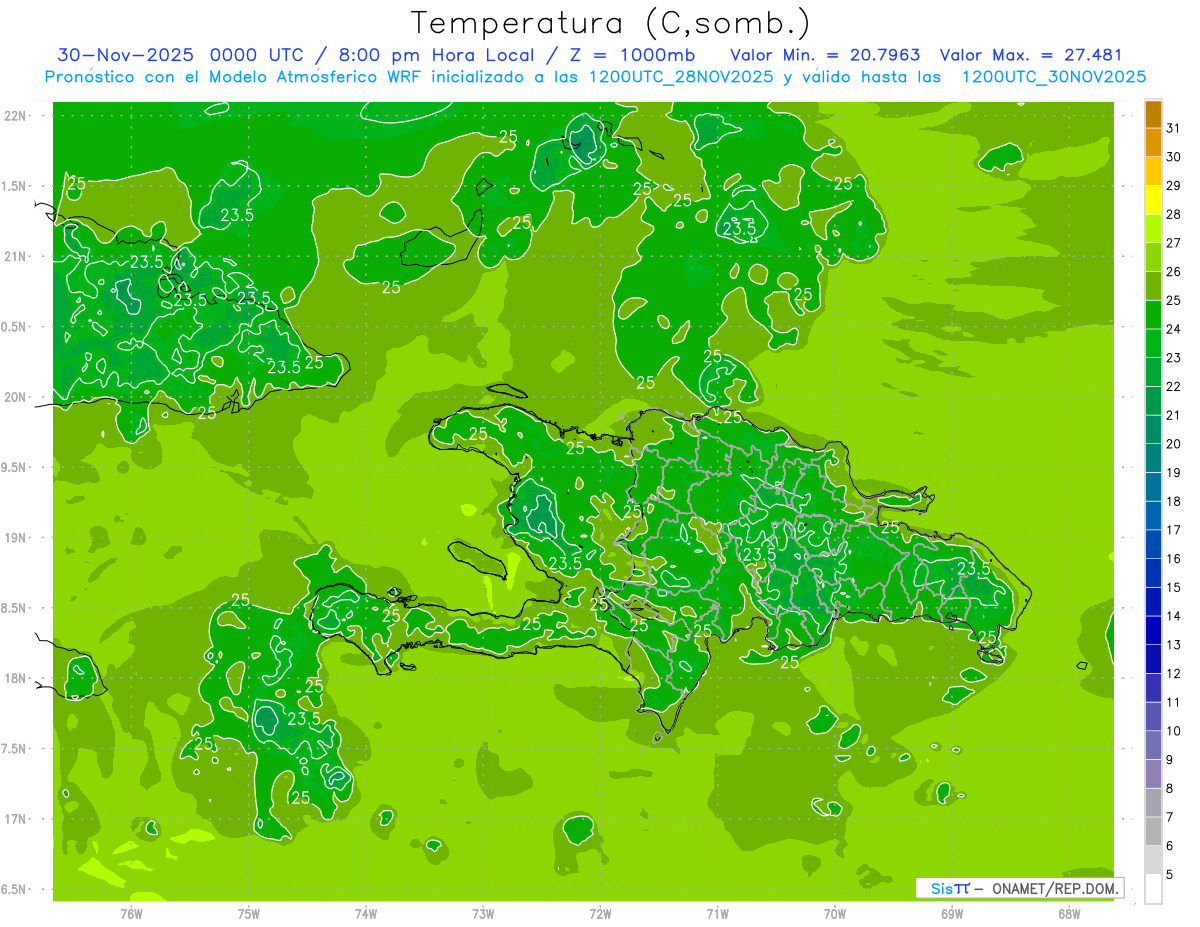The image size is (1200, 927).
Task: Click the "SisTT - ONAMET/REP.DOM." credit label
Action: click(x=1019, y=888)
